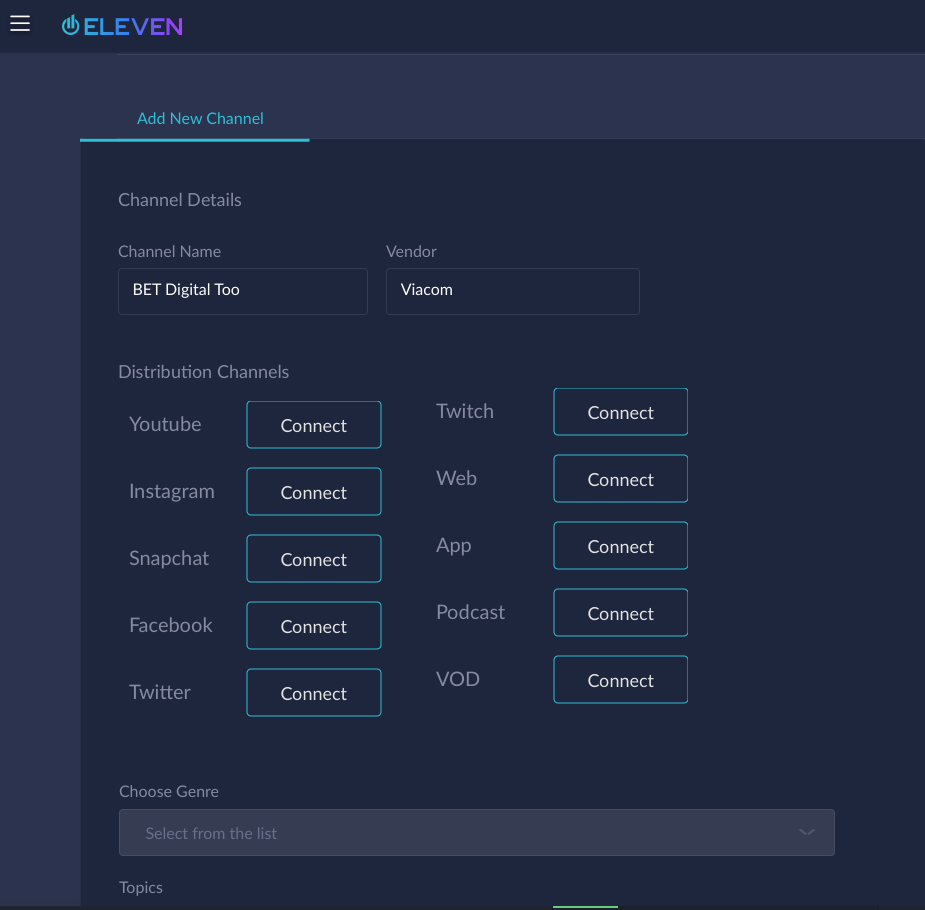Image resolution: width=925 pixels, height=910 pixels.
Task: Connect the Twitch channel
Action: point(621,412)
